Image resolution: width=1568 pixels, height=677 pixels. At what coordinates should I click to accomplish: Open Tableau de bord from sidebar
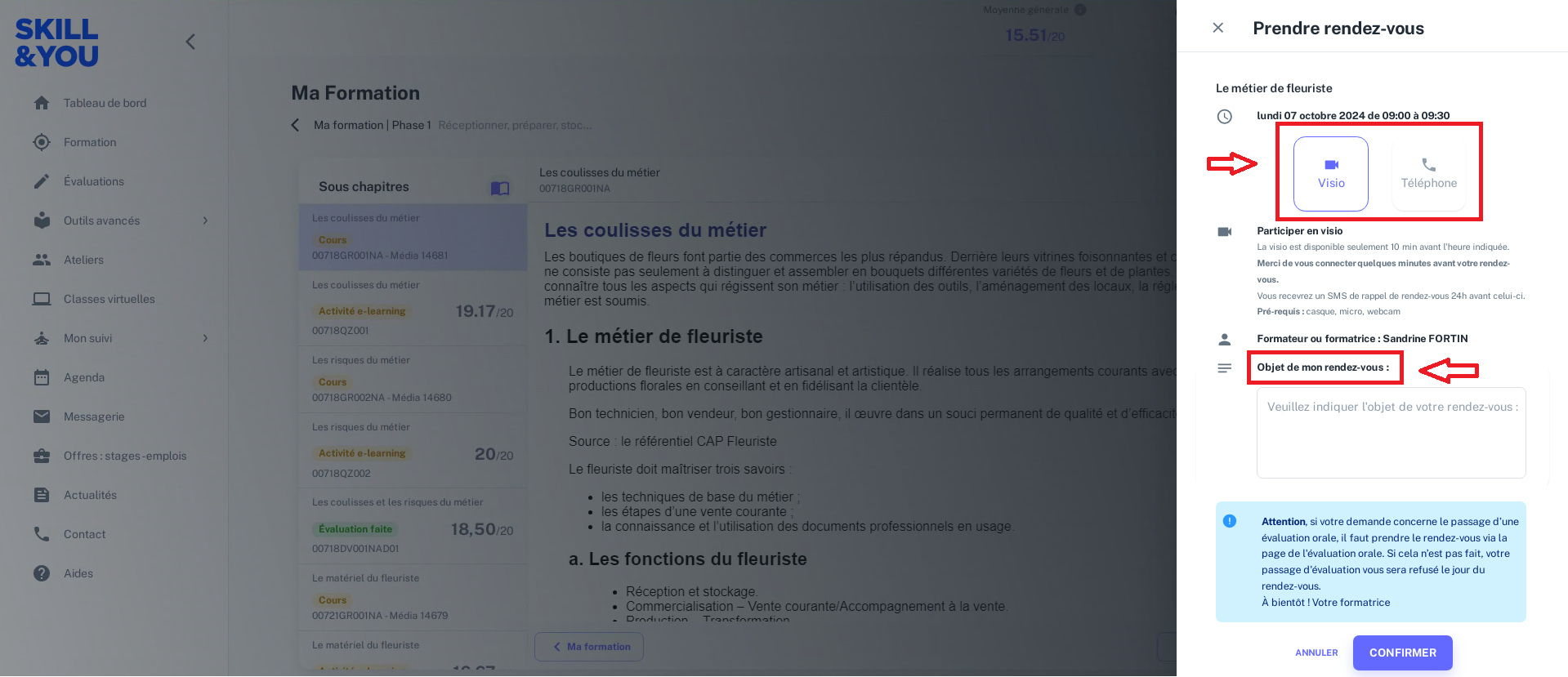pos(105,103)
